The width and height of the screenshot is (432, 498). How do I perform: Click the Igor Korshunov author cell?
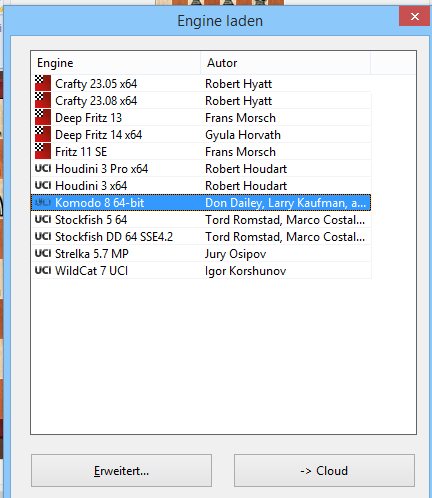click(x=245, y=271)
